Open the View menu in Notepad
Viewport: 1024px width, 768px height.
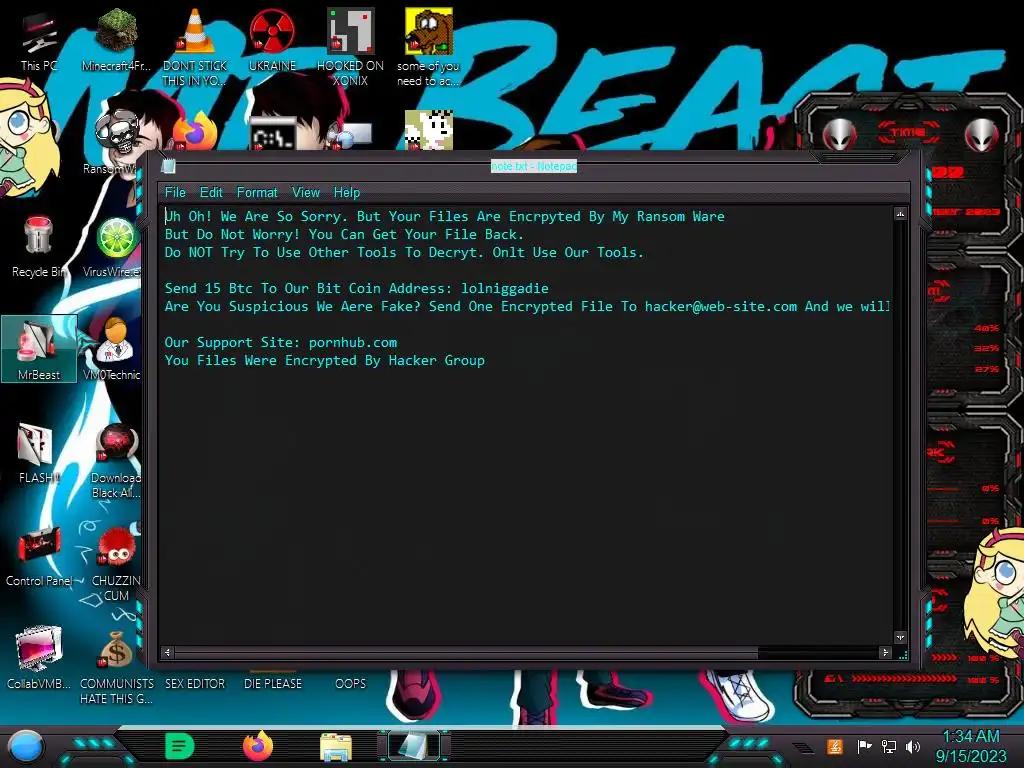306,193
